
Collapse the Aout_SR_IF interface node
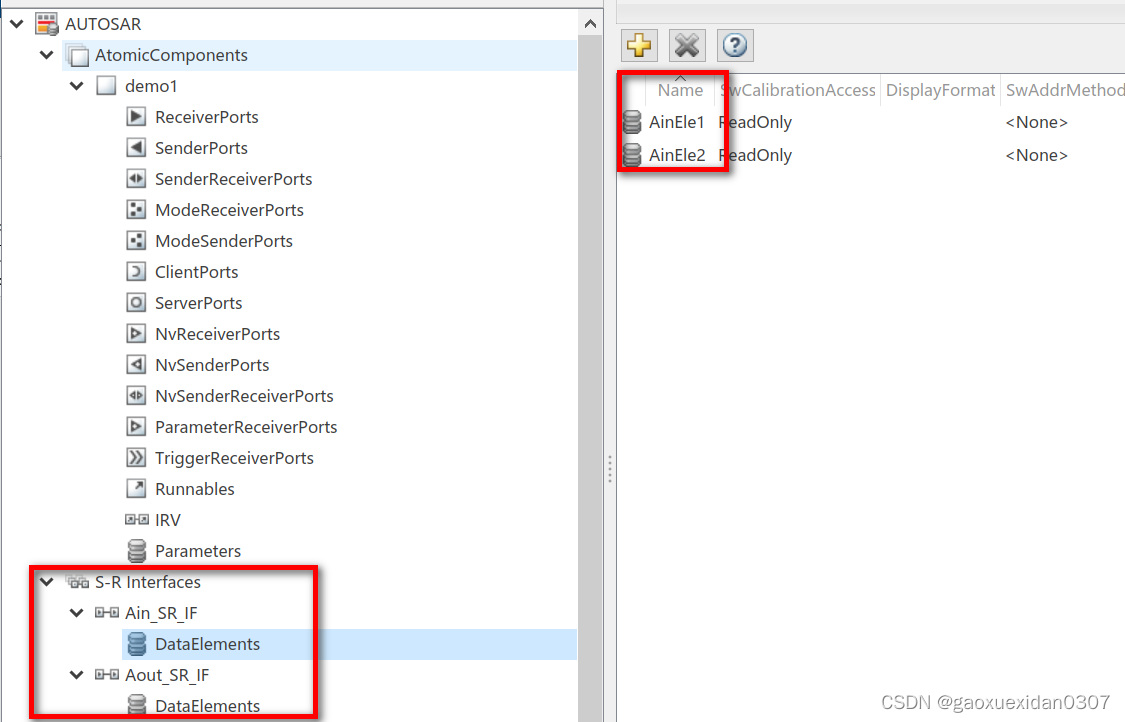tap(77, 675)
